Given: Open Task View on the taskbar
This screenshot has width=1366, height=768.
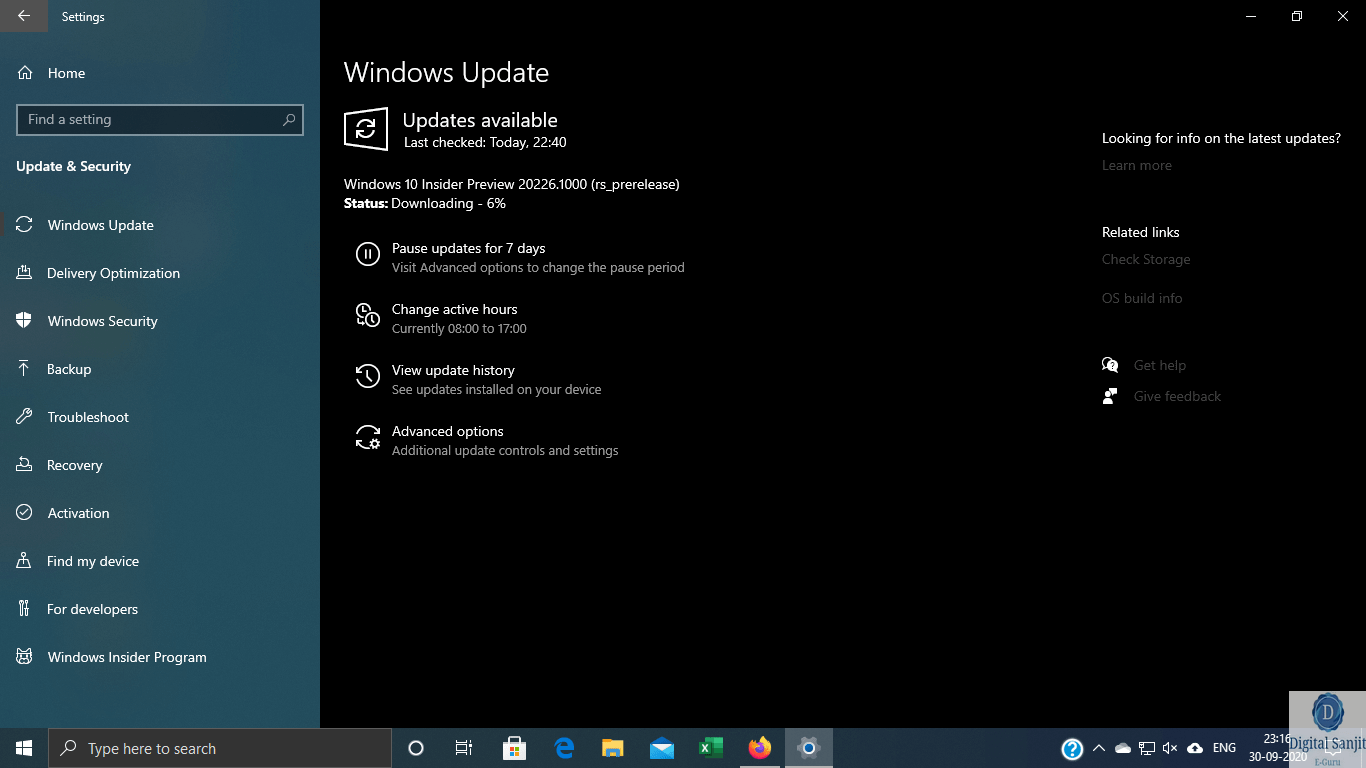Looking at the screenshot, I should [464, 748].
